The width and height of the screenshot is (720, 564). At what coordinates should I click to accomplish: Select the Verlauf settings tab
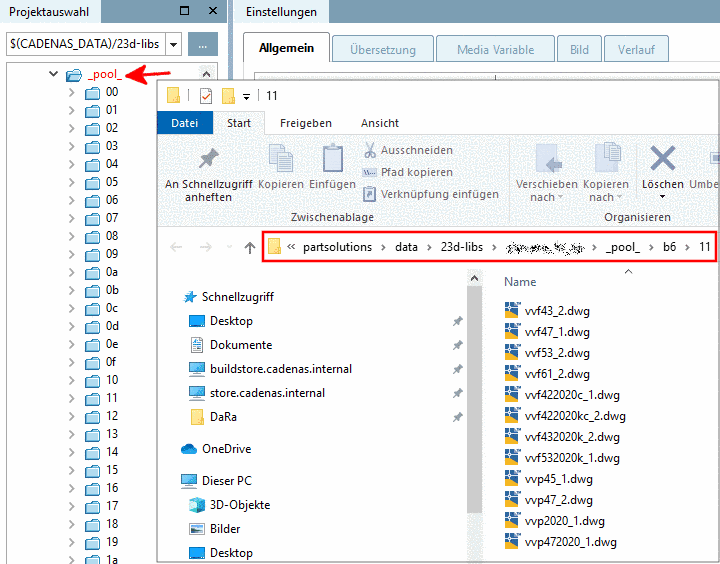pos(636,49)
